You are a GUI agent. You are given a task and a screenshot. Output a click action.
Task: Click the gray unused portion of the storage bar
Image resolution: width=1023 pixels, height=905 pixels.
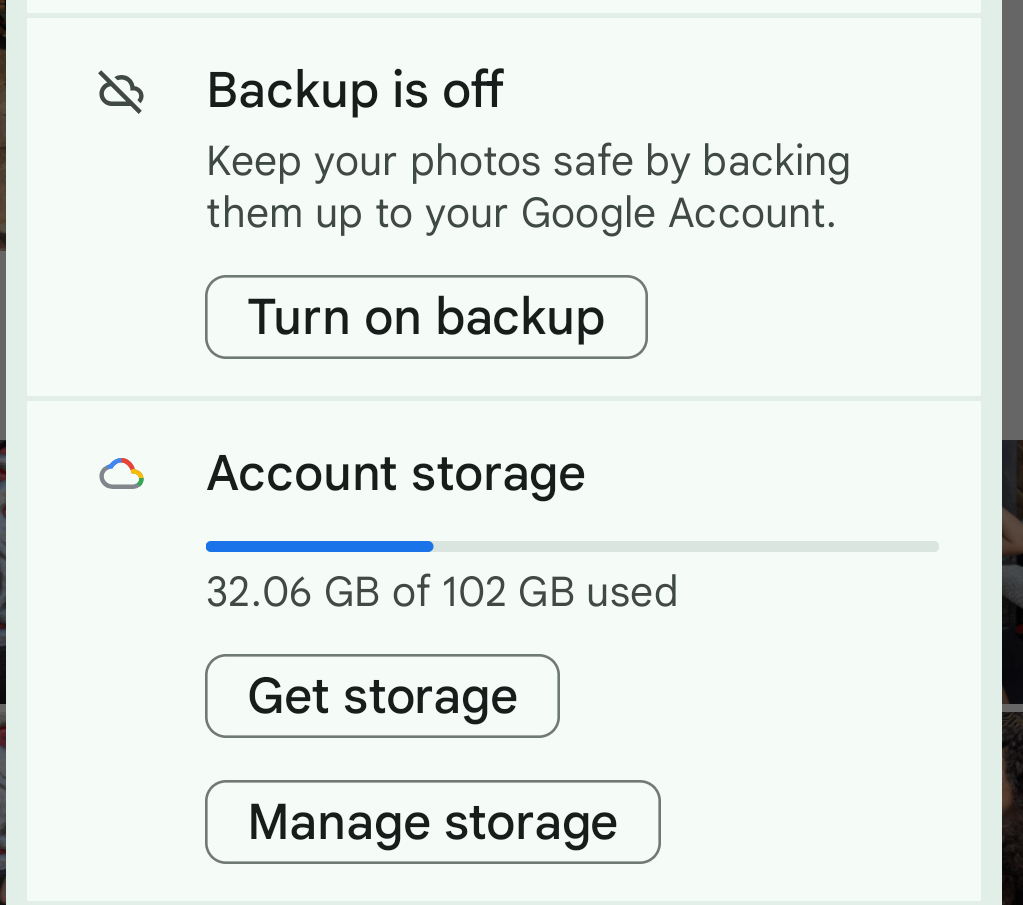click(700, 546)
